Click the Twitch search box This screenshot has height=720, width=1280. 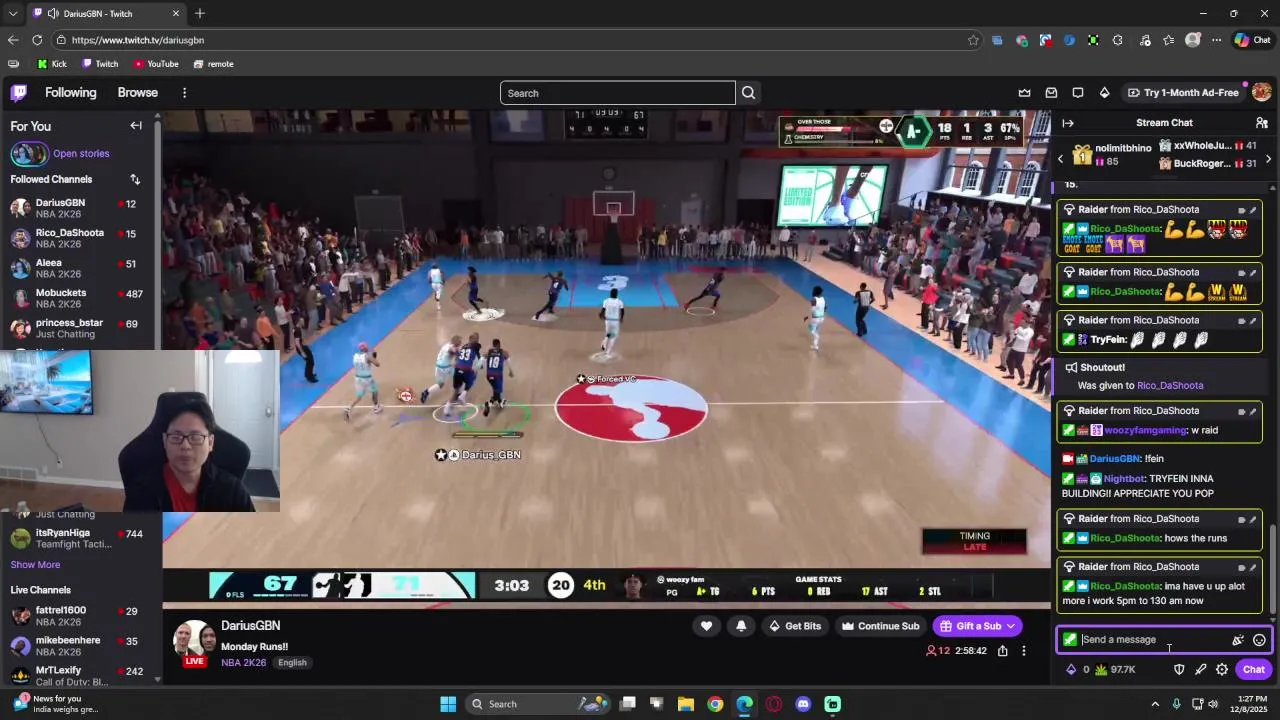coord(618,93)
